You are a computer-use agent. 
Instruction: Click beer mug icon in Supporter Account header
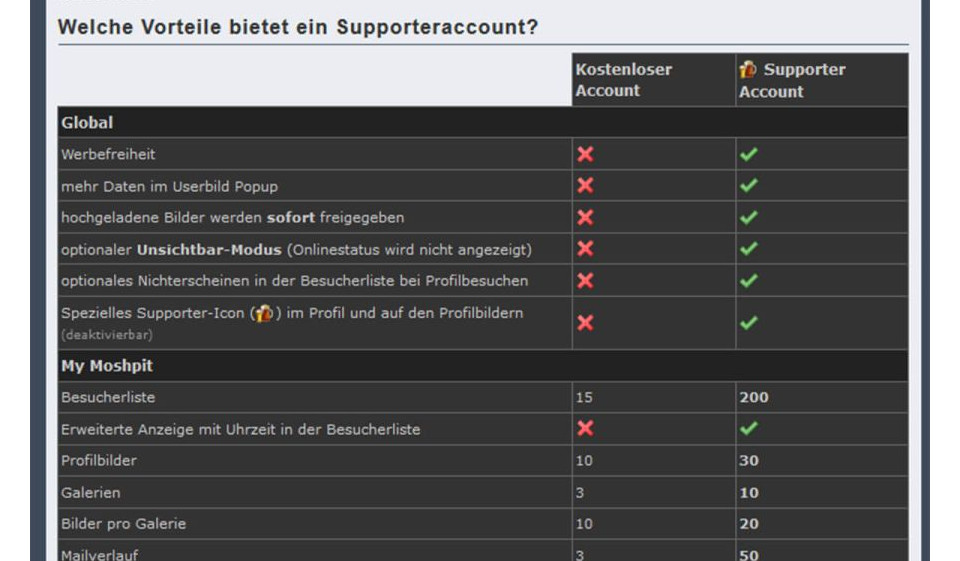748,70
